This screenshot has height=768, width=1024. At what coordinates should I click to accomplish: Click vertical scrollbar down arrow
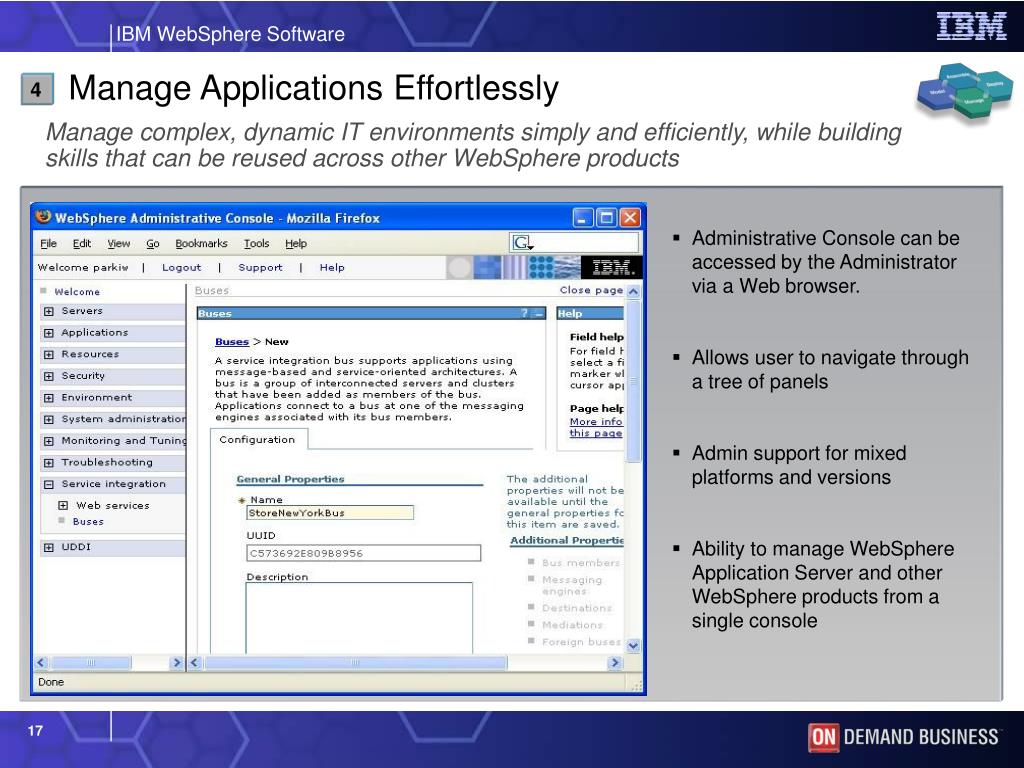point(633,646)
